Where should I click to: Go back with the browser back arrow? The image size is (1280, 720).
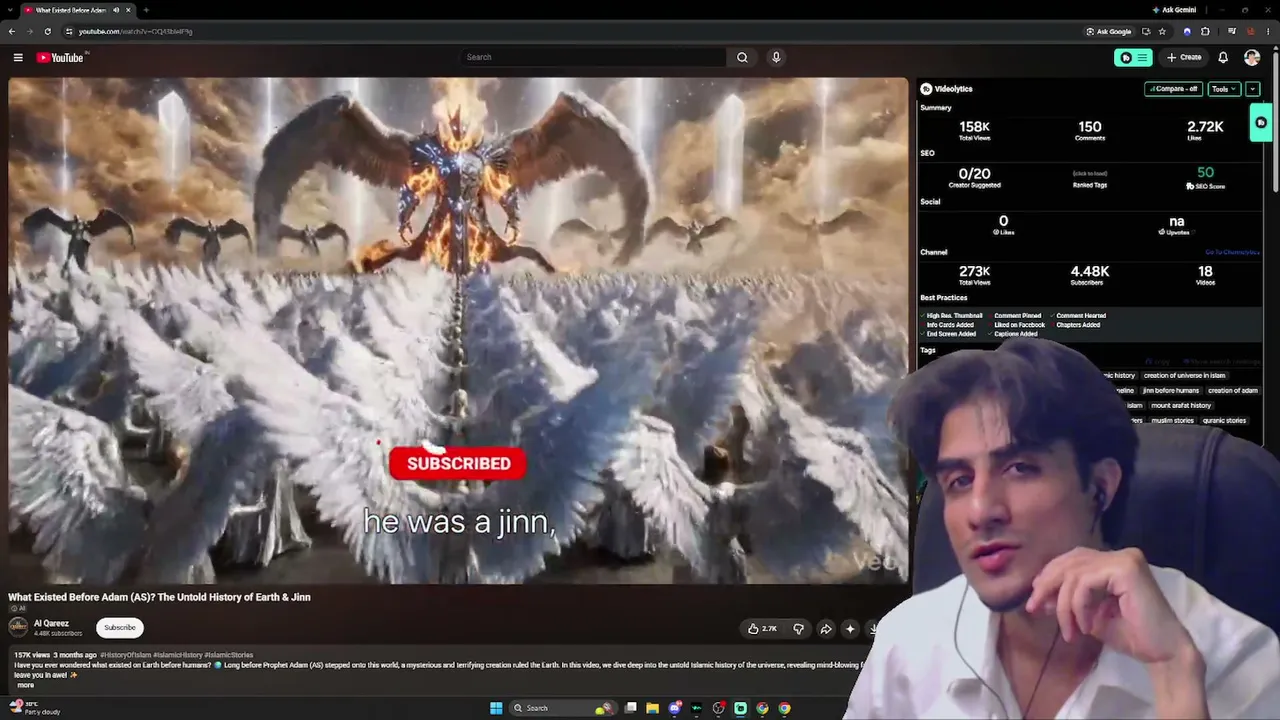click(x=12, y=31)
